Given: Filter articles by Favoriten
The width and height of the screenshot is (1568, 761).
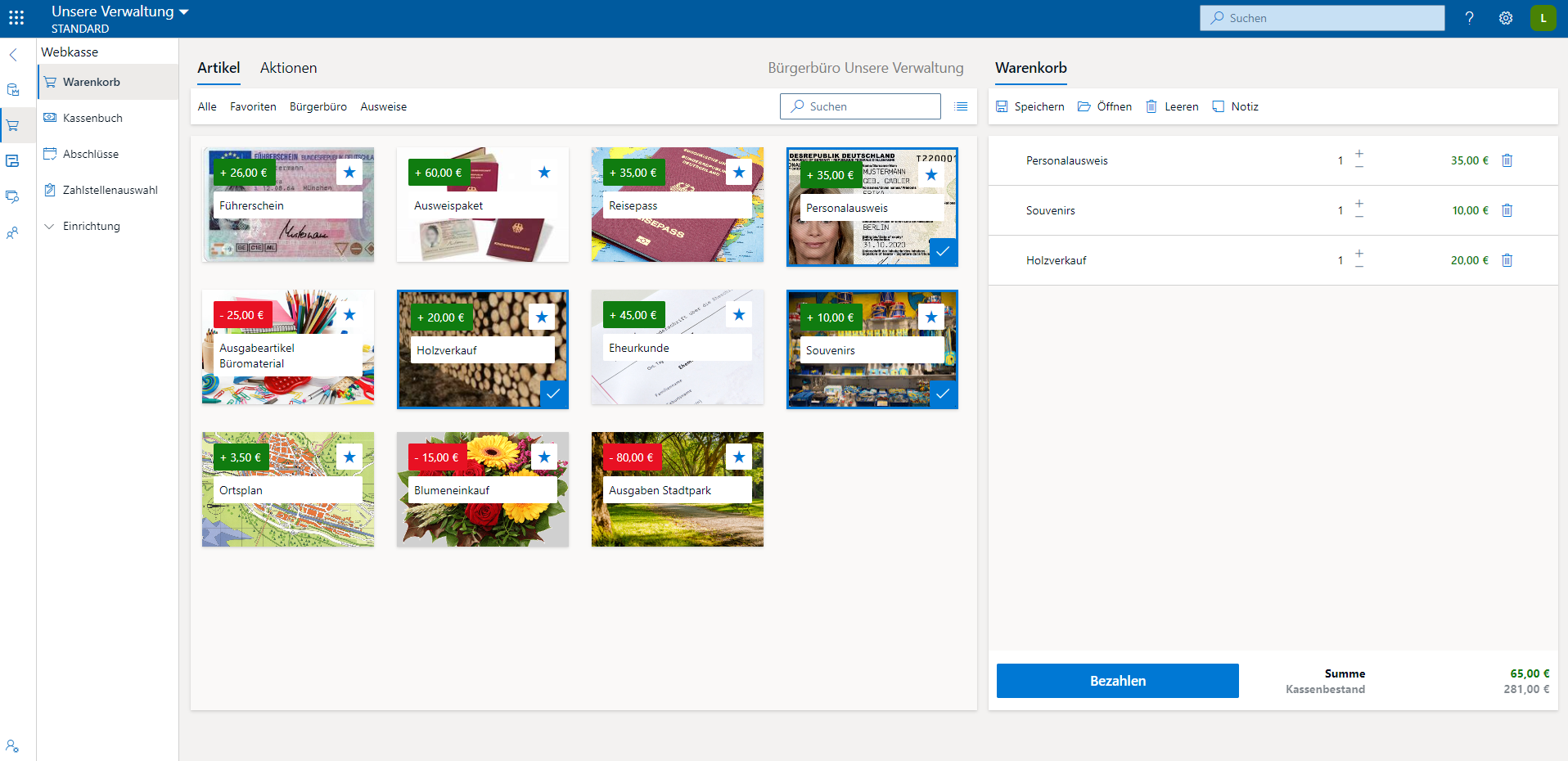Looking at the screenshot, I should [253, 106].
